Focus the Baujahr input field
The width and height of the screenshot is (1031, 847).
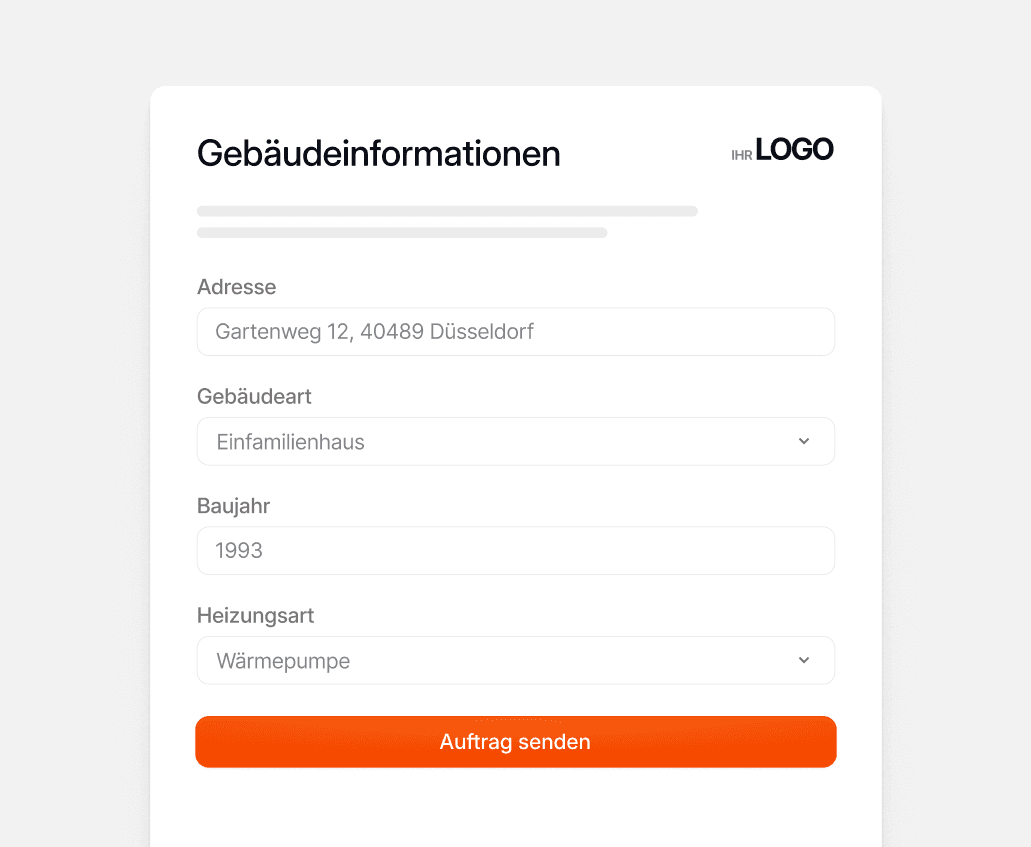click(516, 550)
